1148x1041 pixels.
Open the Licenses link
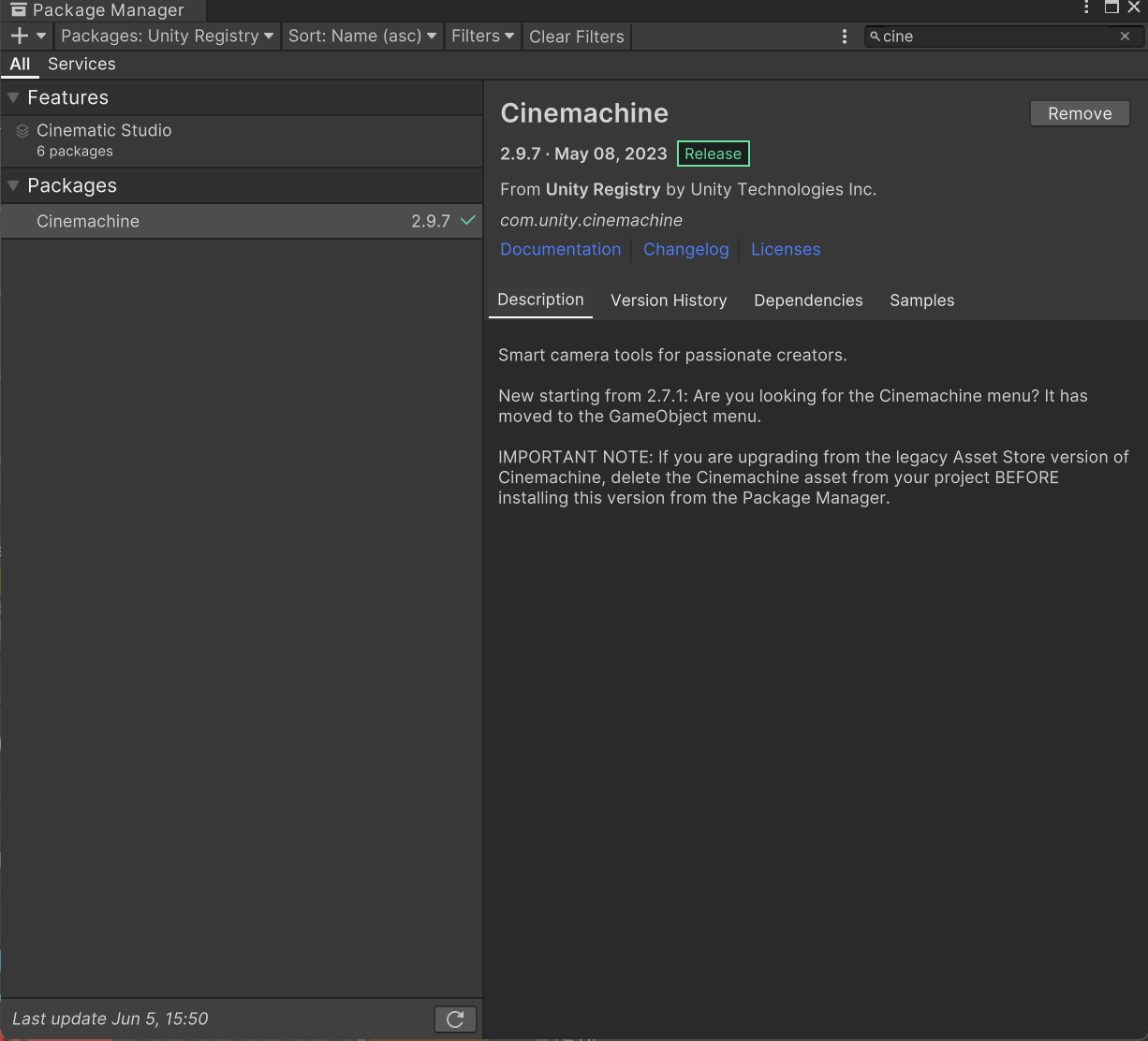786,249
